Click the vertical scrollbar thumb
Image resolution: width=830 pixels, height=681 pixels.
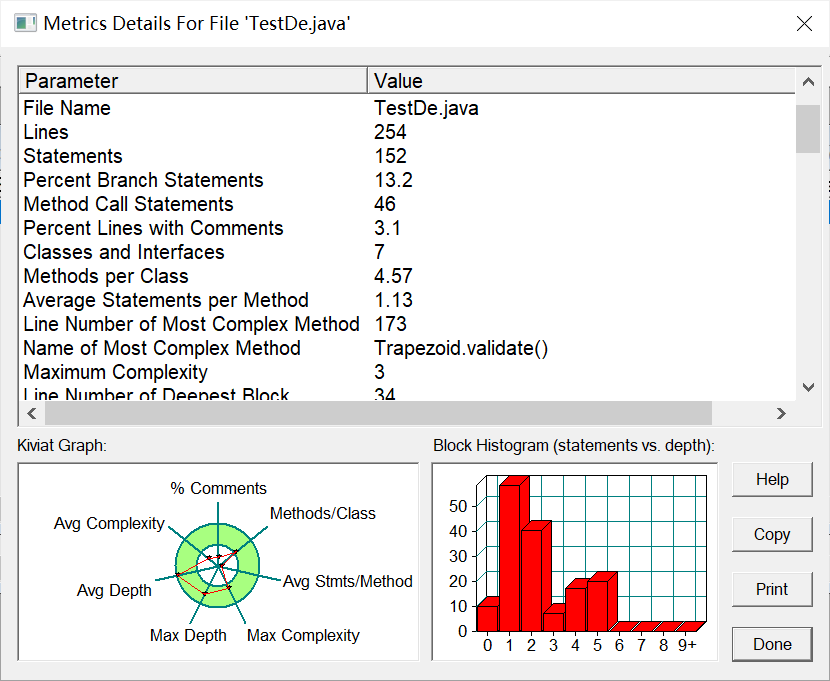[808, 129]
